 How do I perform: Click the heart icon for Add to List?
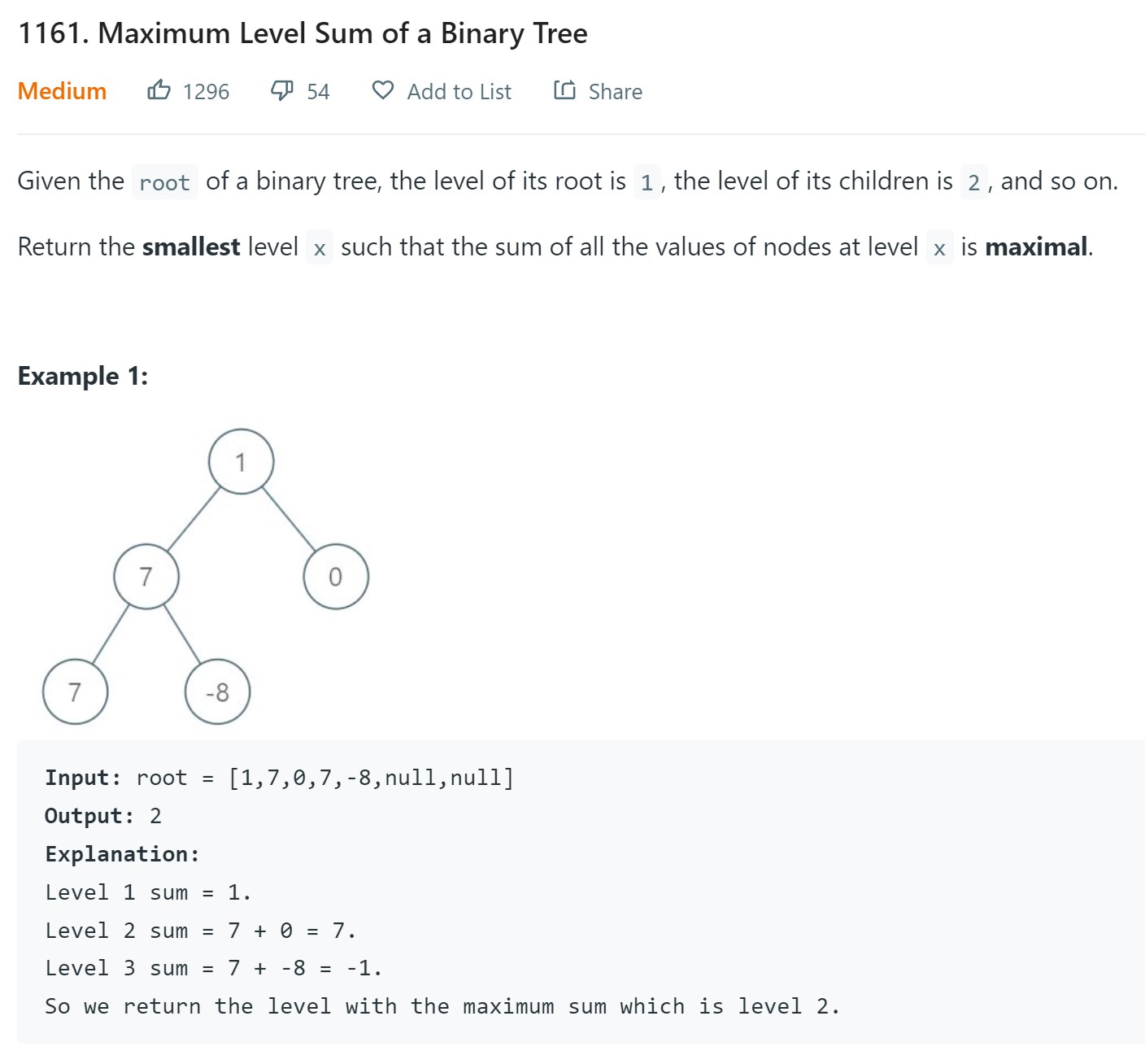(x=382, y=90)
